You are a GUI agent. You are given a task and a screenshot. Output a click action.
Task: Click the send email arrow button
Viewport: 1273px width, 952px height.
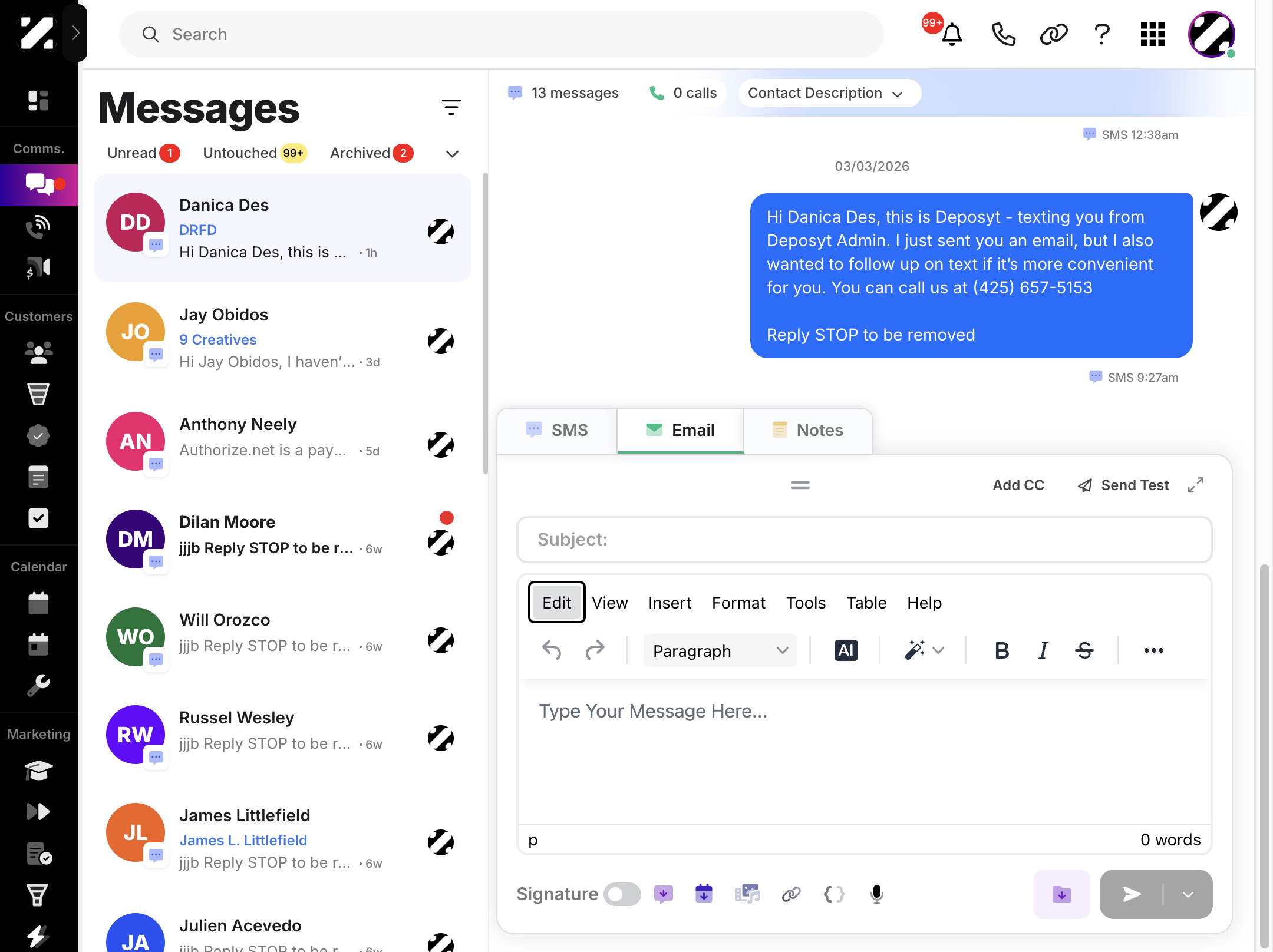[x=1132, y=894]
